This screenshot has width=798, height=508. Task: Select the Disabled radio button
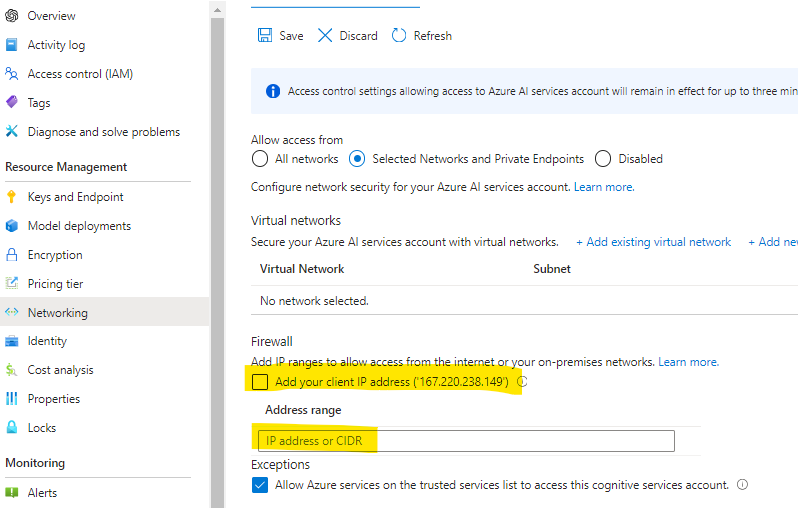pos(603,159)
